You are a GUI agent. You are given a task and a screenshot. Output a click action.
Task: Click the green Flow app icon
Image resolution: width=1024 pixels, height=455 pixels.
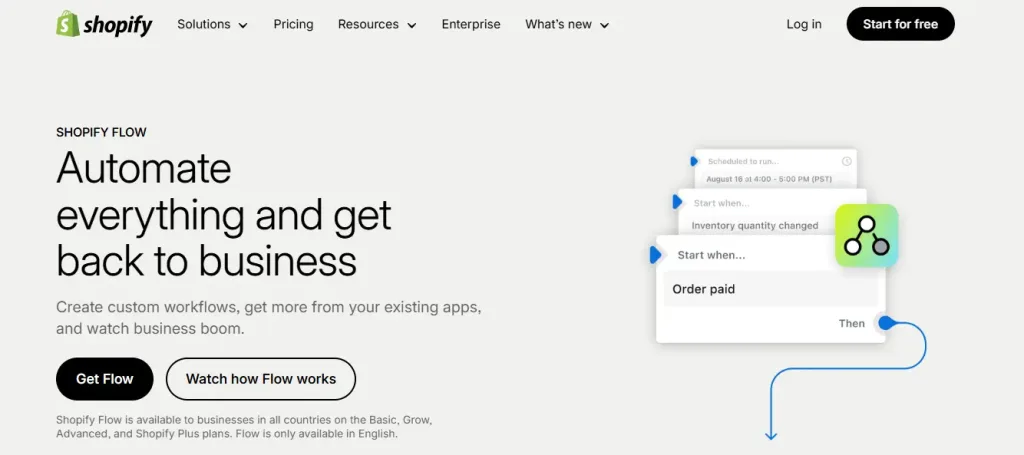(x=867, y=235)
